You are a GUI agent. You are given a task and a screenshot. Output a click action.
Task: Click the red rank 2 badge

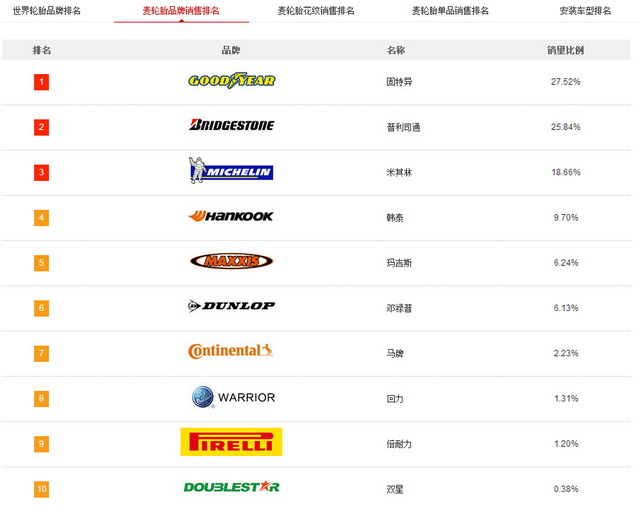pyautogui.click(x=41, y=127)
